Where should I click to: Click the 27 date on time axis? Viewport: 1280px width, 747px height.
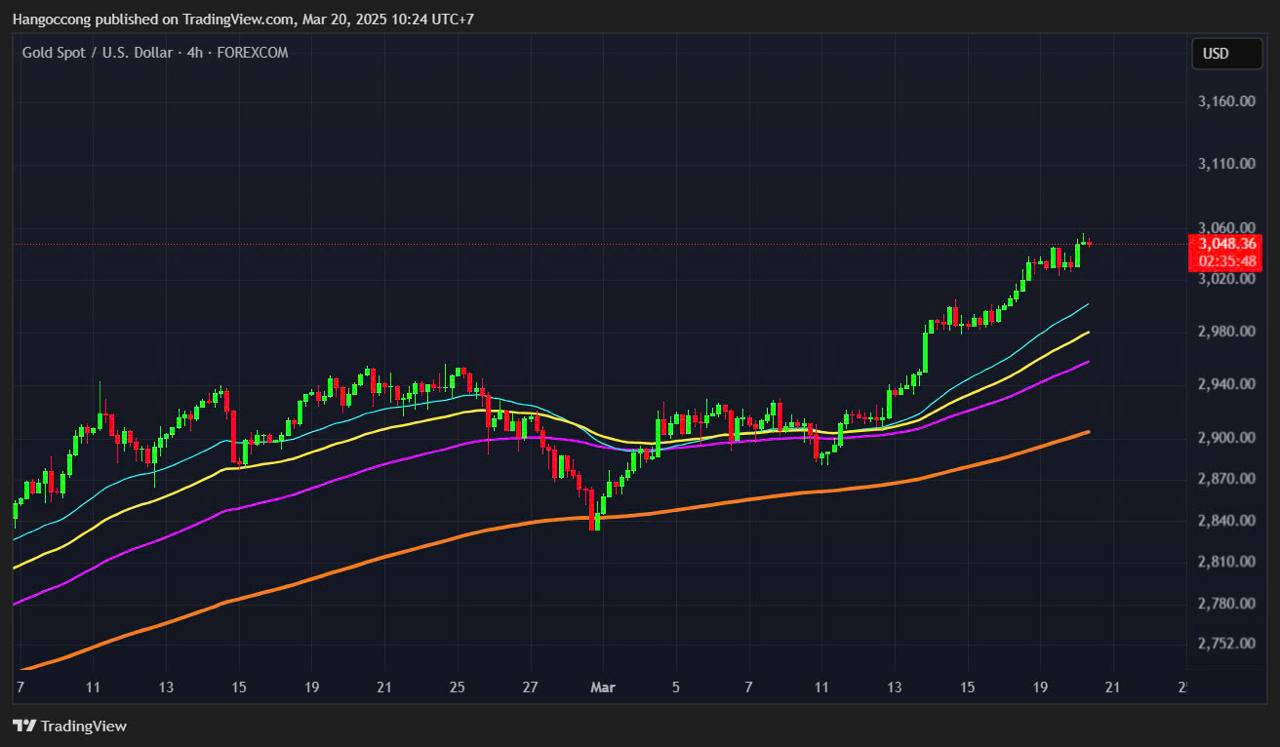pyautogui.click(x=530, y=687)
